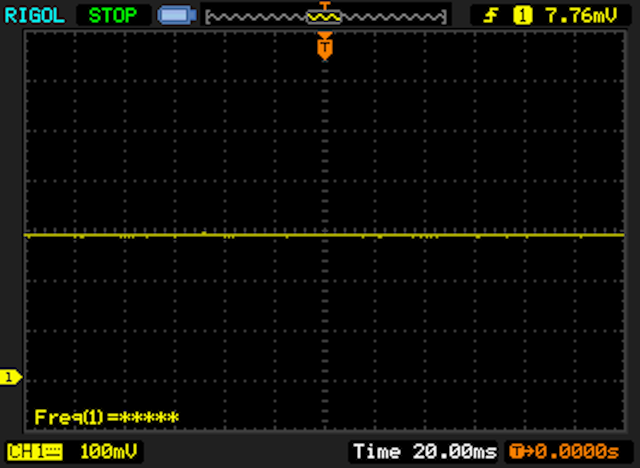Click the 100mV vertical scale value
This screenshot has width=640, height=468.
pos(109,452)
